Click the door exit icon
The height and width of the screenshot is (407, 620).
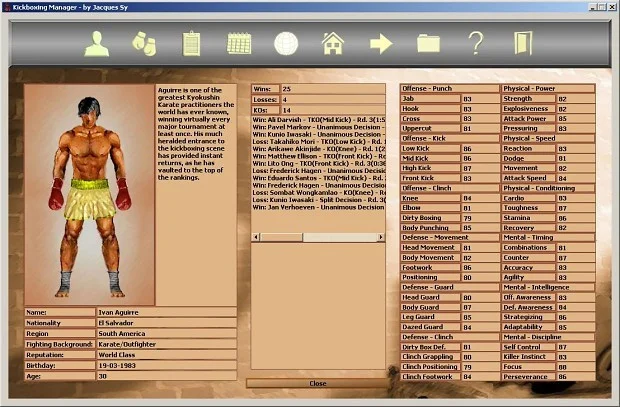tap(523, 44)
